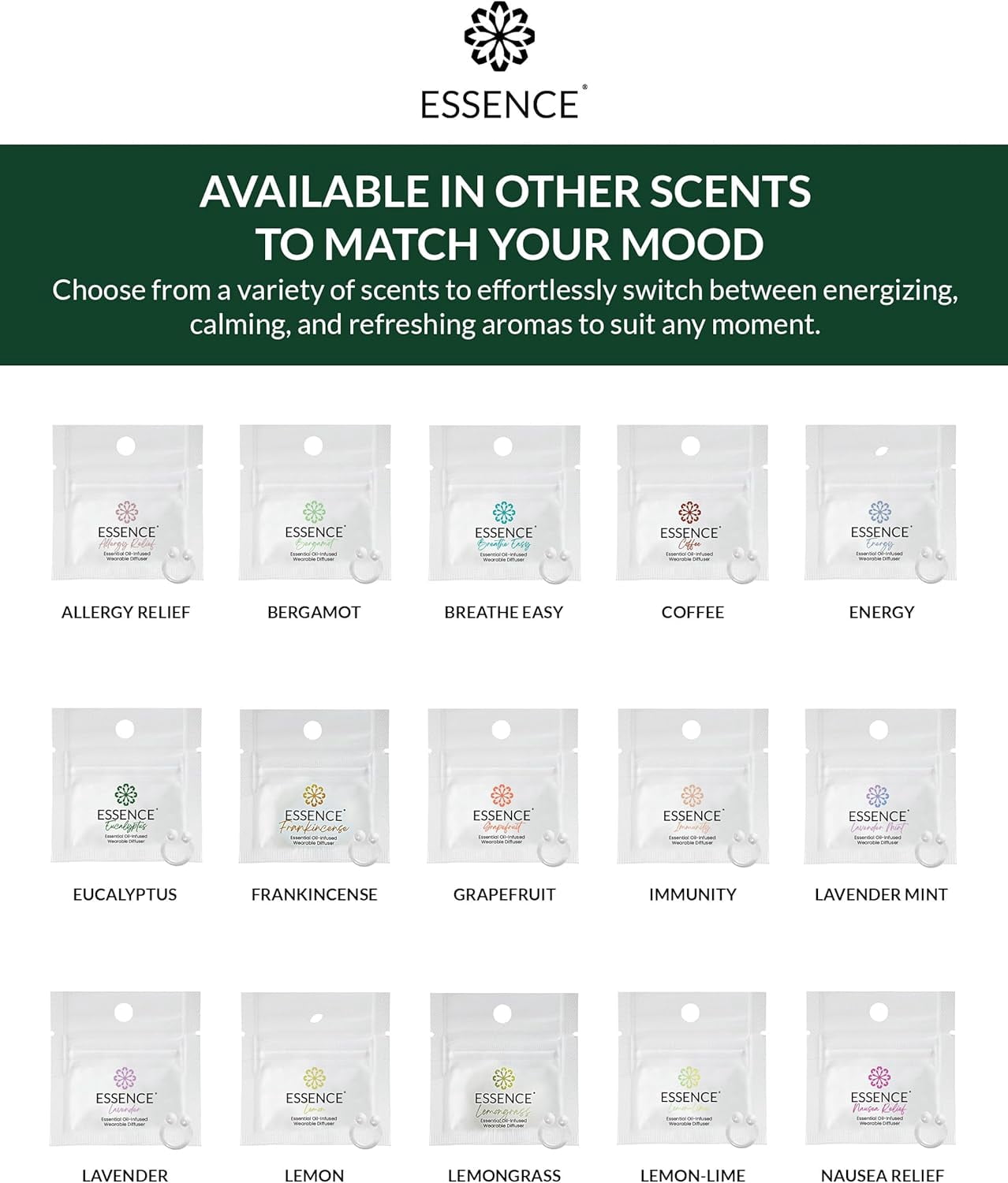Click the green flower icon on Eucalyptus packet

pyautogui.click(x=126, y=794)
